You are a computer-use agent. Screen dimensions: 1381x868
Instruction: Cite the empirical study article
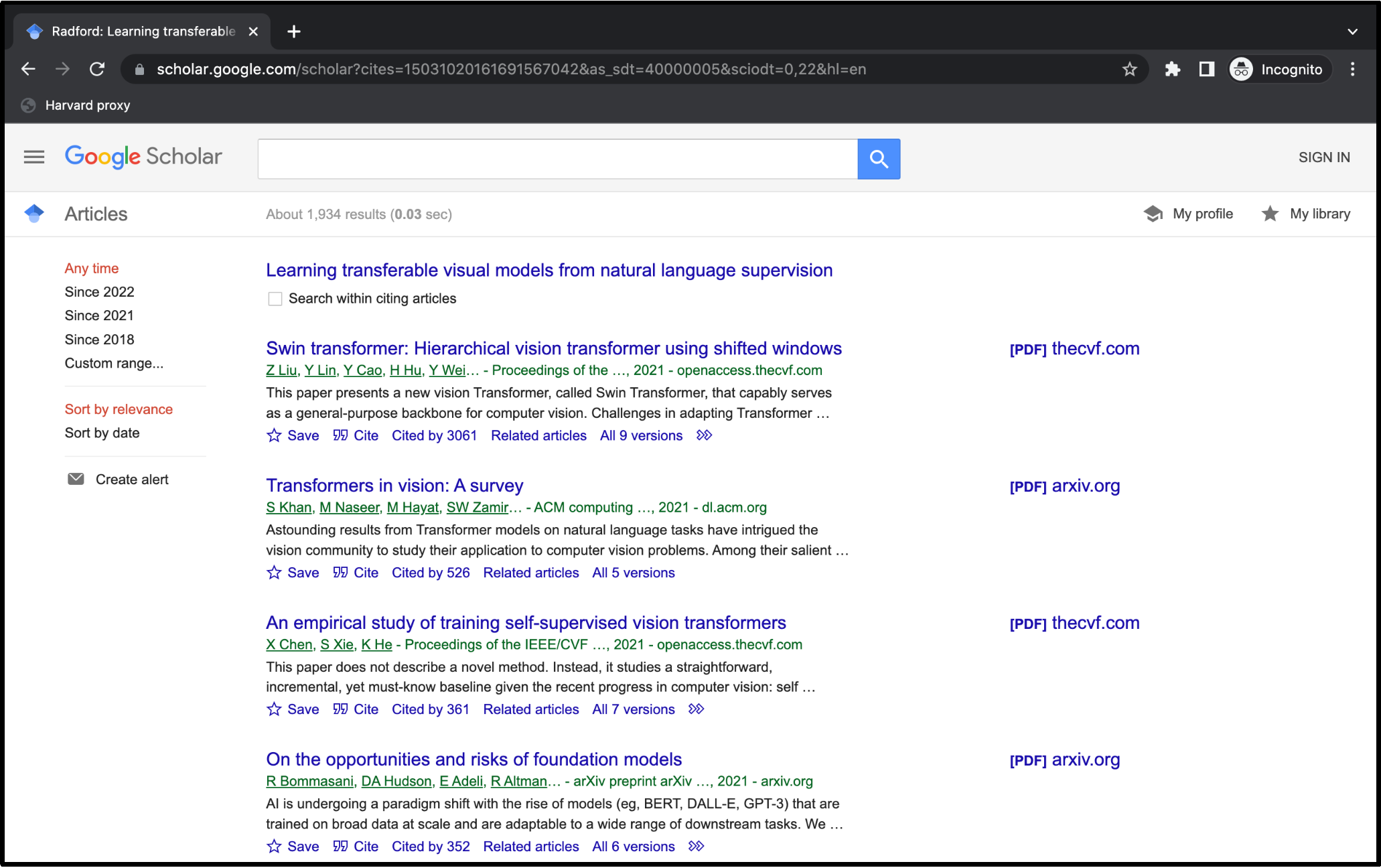(x=356, y=709)
